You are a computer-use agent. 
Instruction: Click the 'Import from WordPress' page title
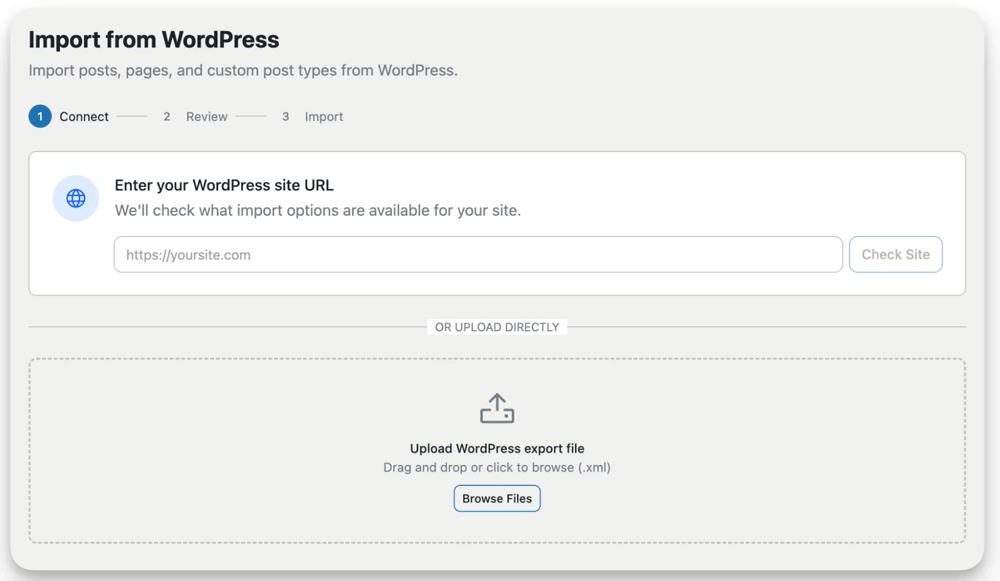(x=154, y=40)
